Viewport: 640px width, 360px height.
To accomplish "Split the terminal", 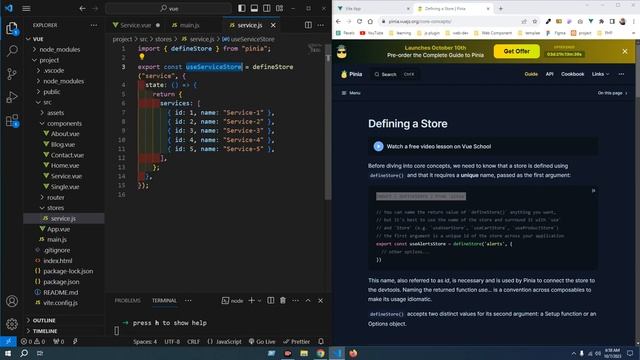I will 271,300.
